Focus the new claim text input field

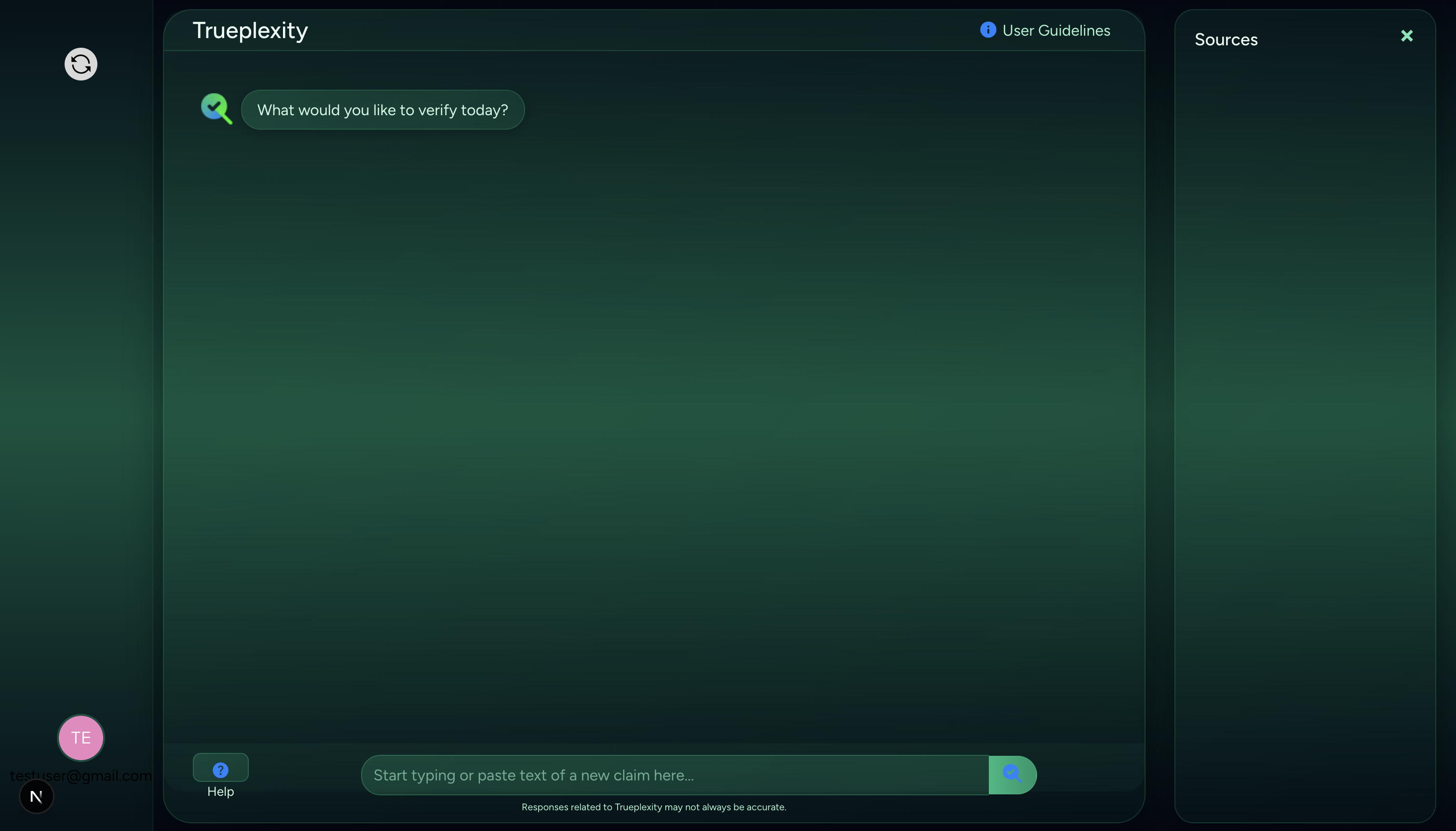[x=799, y=775]
